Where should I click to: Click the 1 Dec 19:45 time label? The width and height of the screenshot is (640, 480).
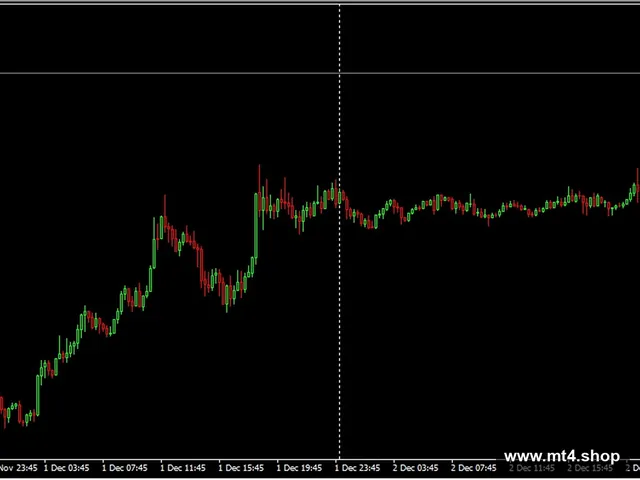pyautogui.click(x=300, y=468)
